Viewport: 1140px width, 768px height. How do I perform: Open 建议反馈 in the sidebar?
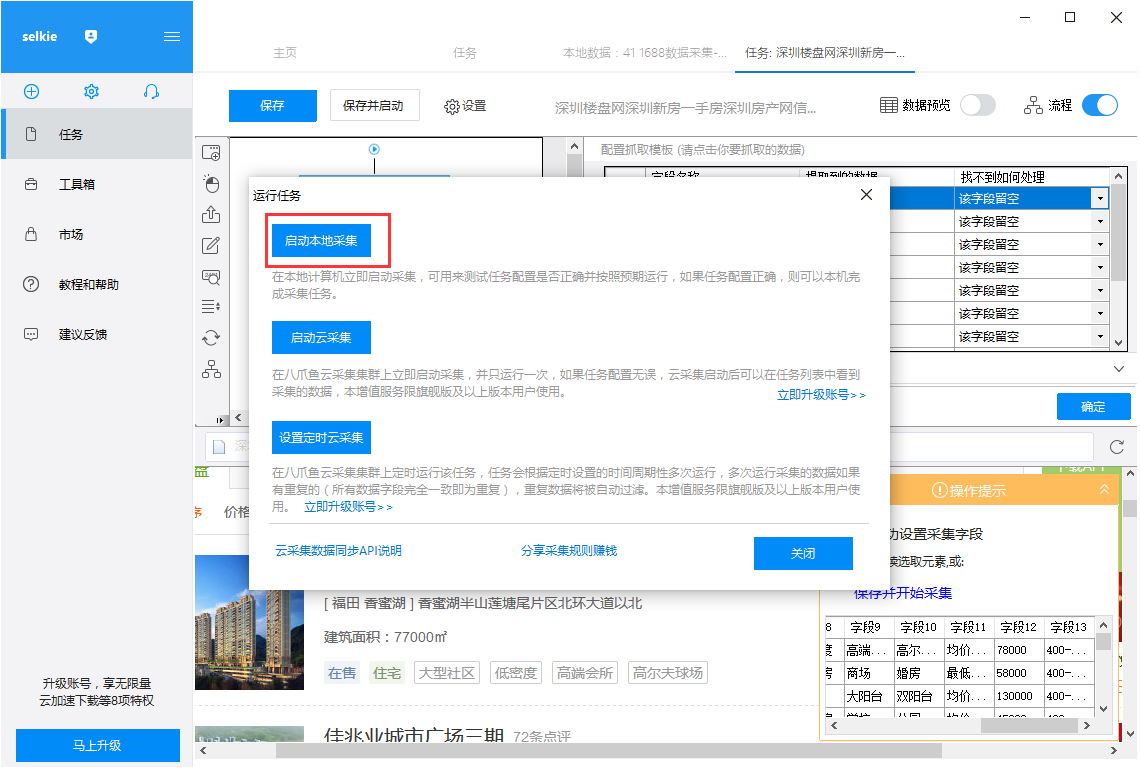click(97, 335)
